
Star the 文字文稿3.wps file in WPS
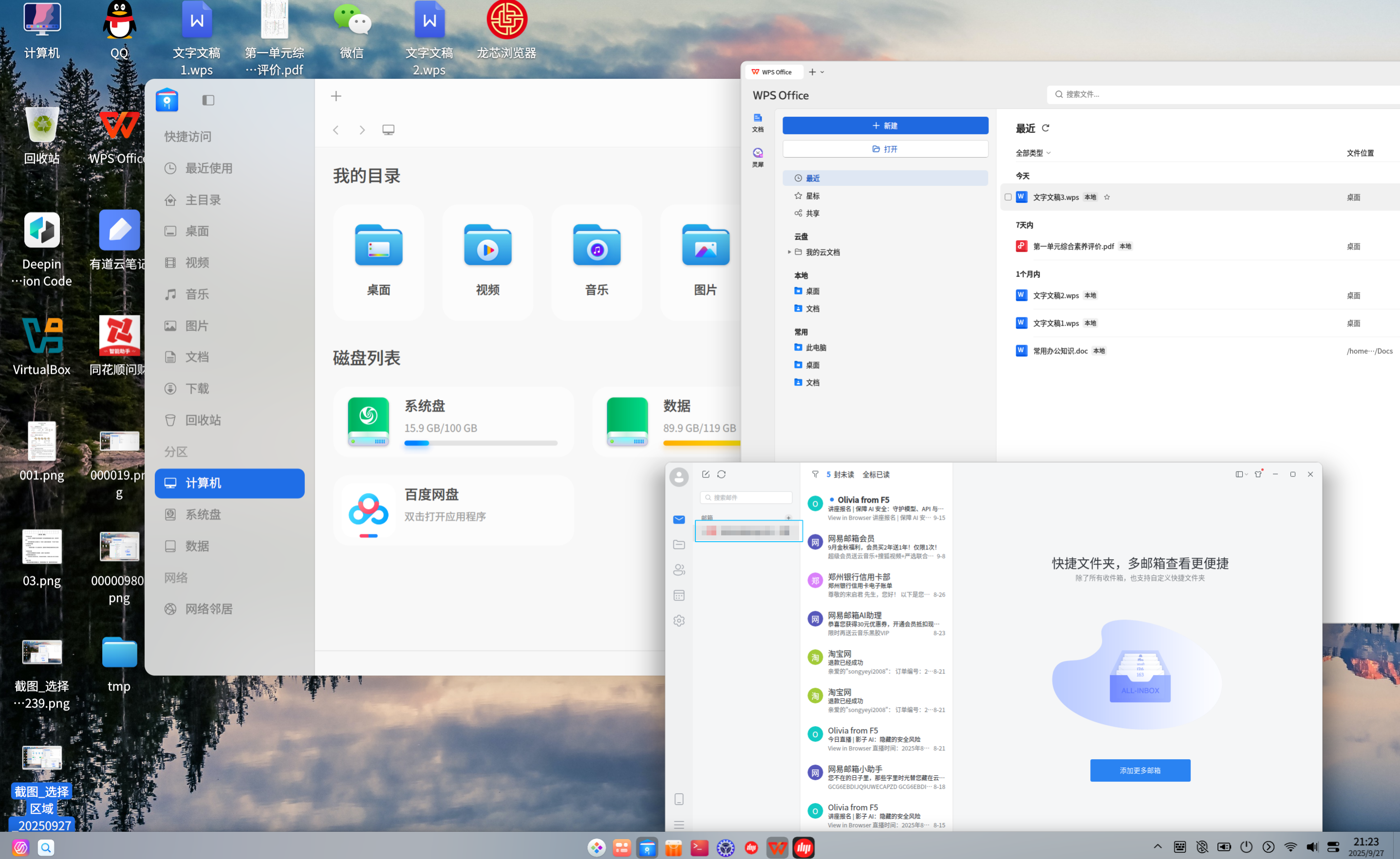[1107, 198]
